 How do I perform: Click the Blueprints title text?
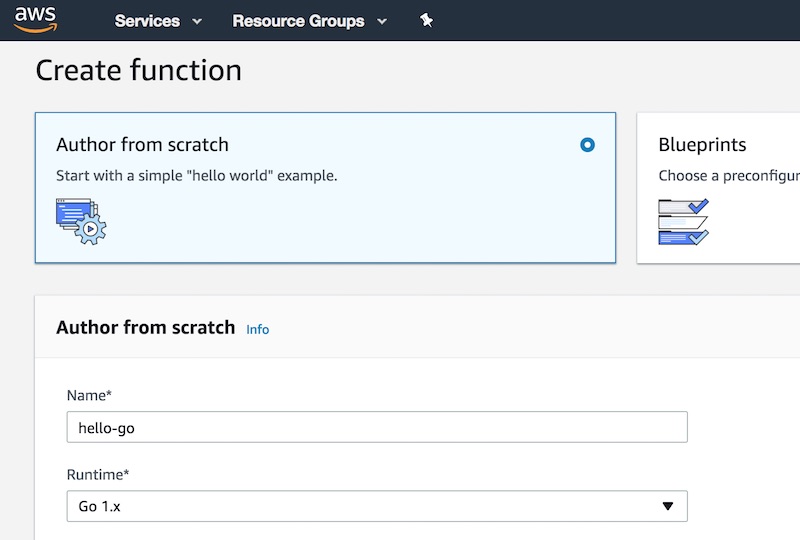pyautogui.click(x=702, y=145)
